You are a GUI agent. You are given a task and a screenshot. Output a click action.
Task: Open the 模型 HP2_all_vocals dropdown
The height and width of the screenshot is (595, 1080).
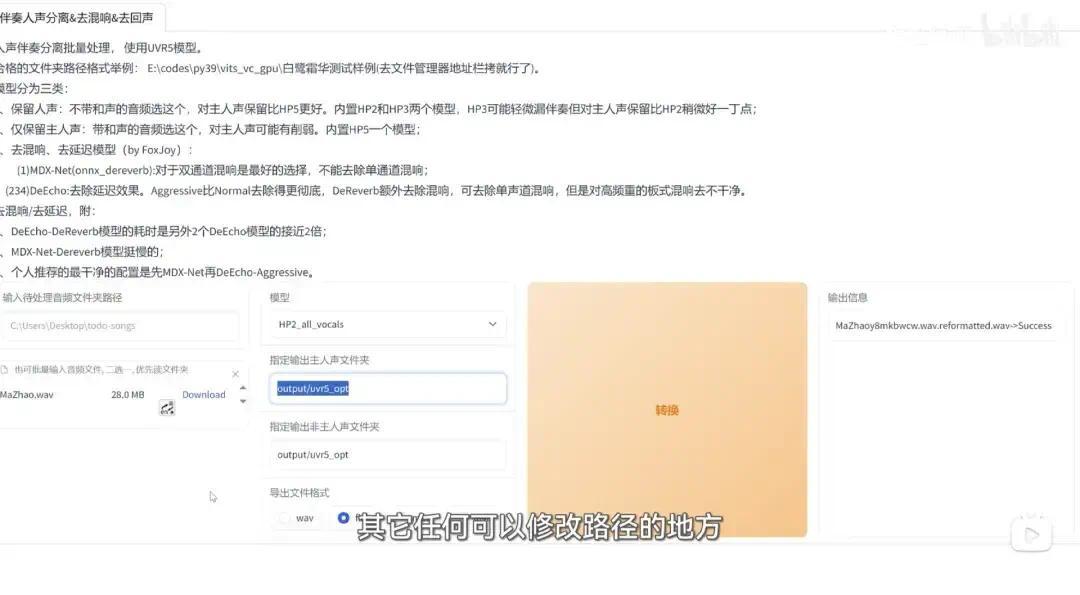tap(386, 324)
